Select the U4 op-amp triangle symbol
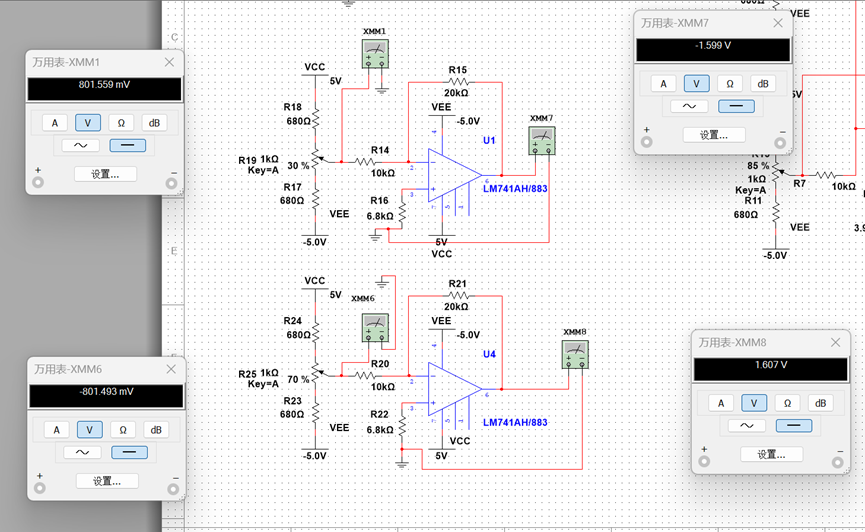 pyautogui.click(x=453, y=389)
